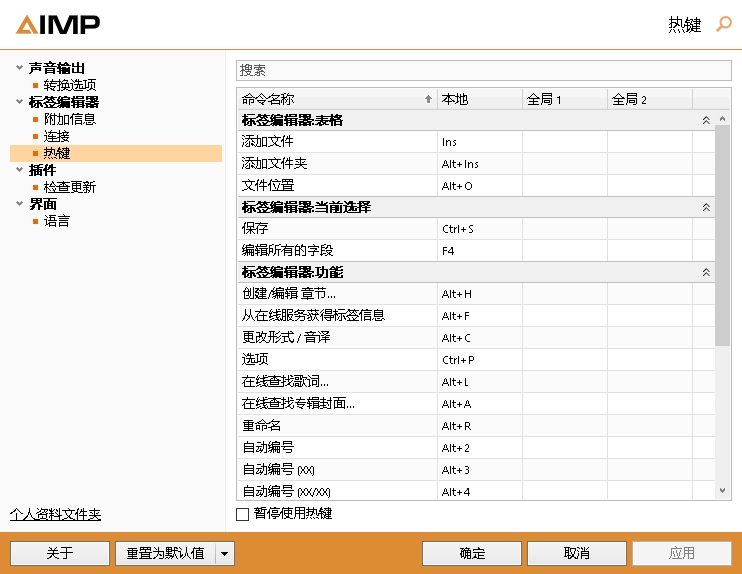The width and height of the screenshot is (742, 574).
Task: Collapse the 标签编辑器:表格 group
Action: [706, 120]
